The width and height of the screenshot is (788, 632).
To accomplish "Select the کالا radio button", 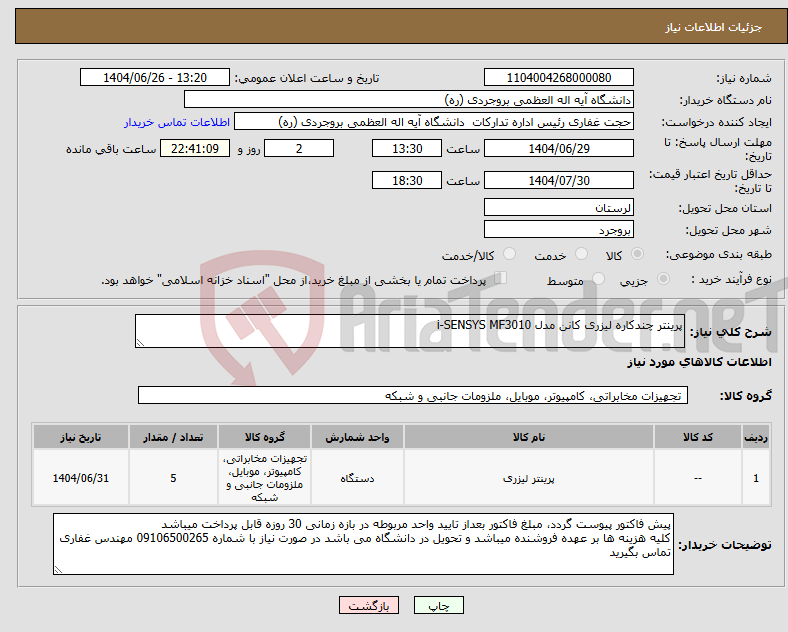I will pyautogui.click(x=637, y=254).
